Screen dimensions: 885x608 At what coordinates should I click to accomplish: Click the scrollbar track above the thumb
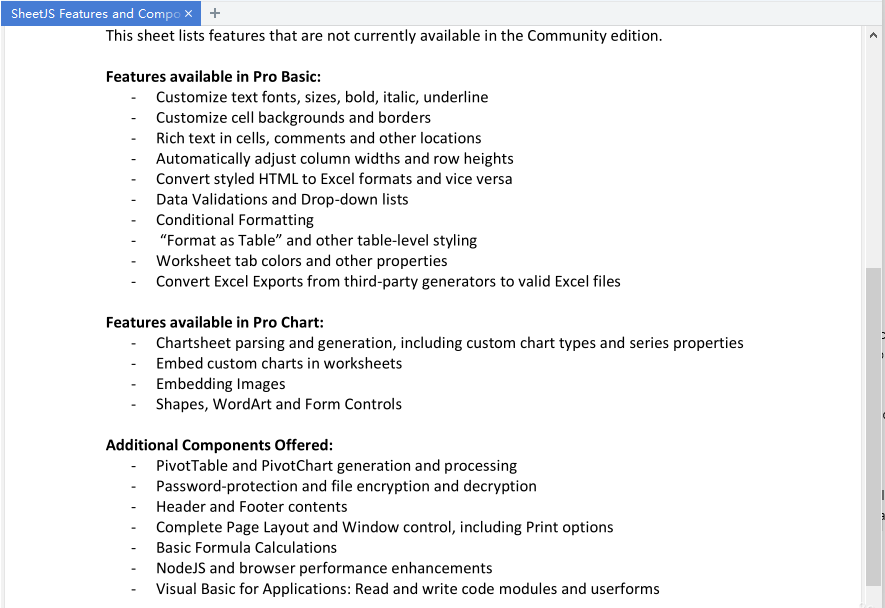[x=872, y=150]
